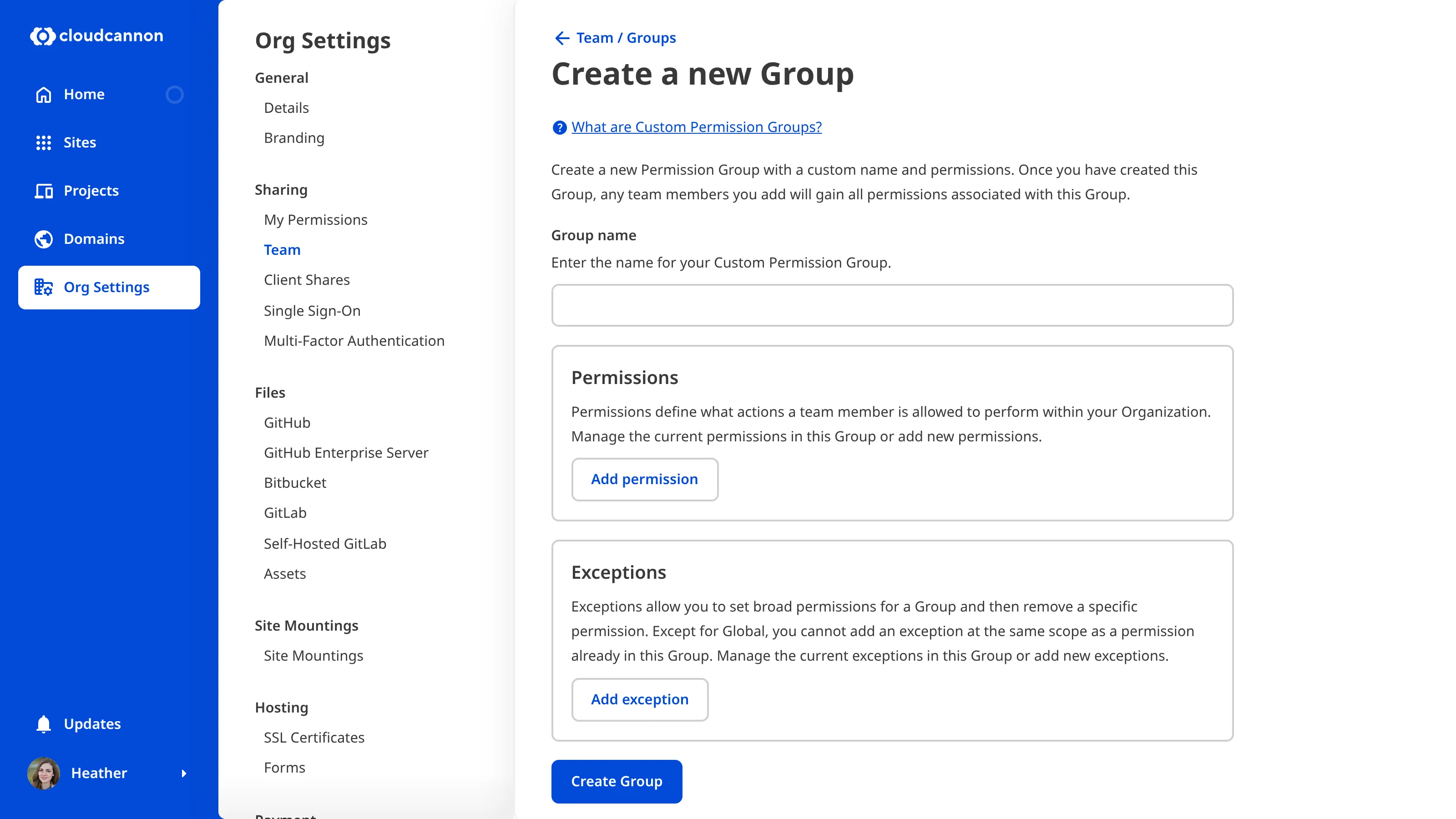1456x819 pixels.
Task: Click Heather's profile avatar
Action: pos(43,773)
